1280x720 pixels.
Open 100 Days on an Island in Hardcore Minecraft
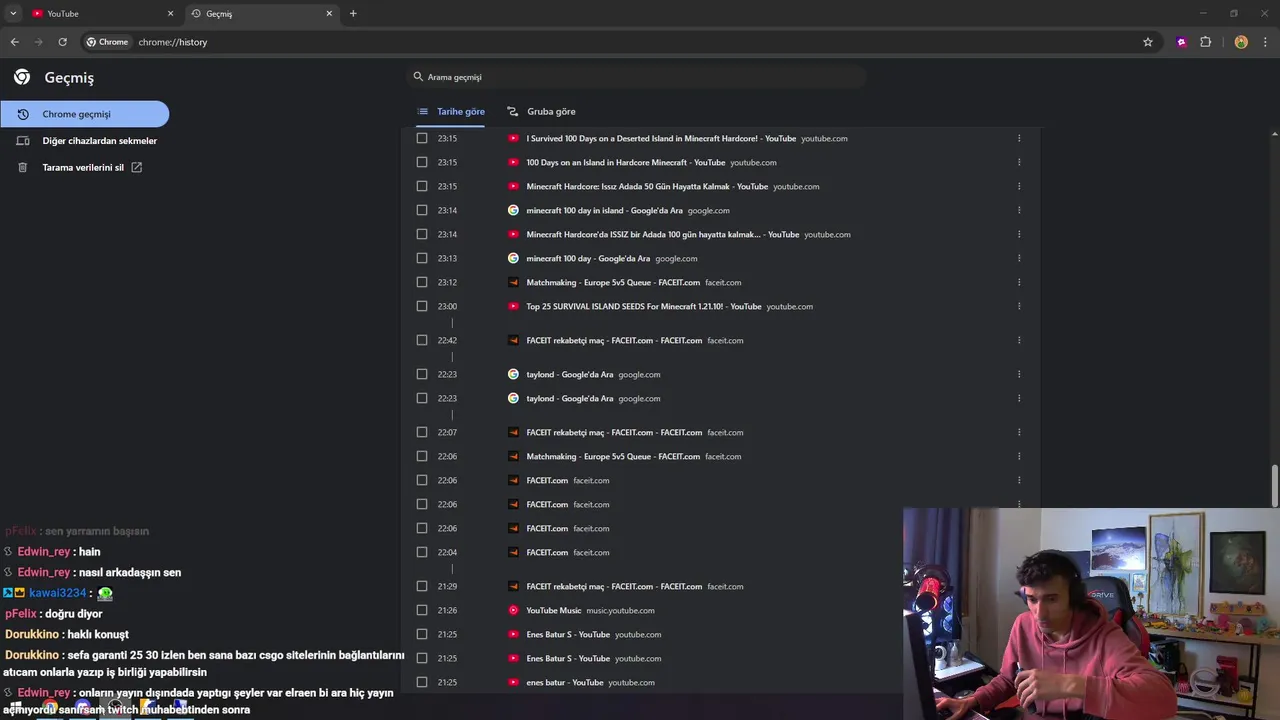(x=626, y=162)
